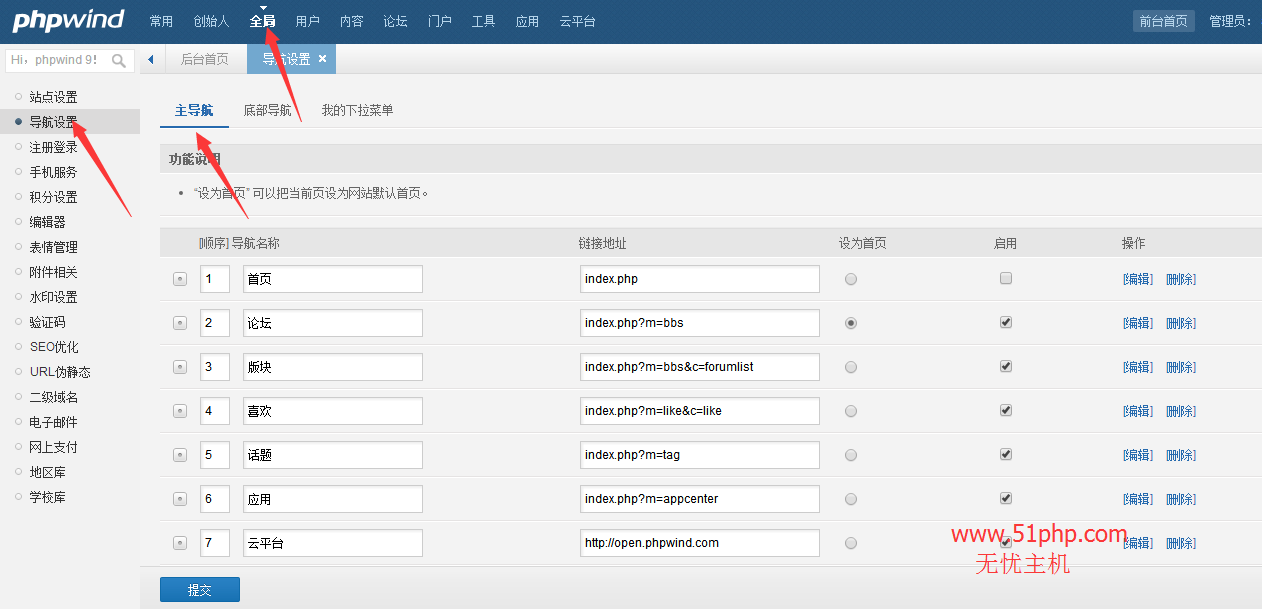
Task: Click 删除 link for the 话题 row
Action: point(1181,455)
